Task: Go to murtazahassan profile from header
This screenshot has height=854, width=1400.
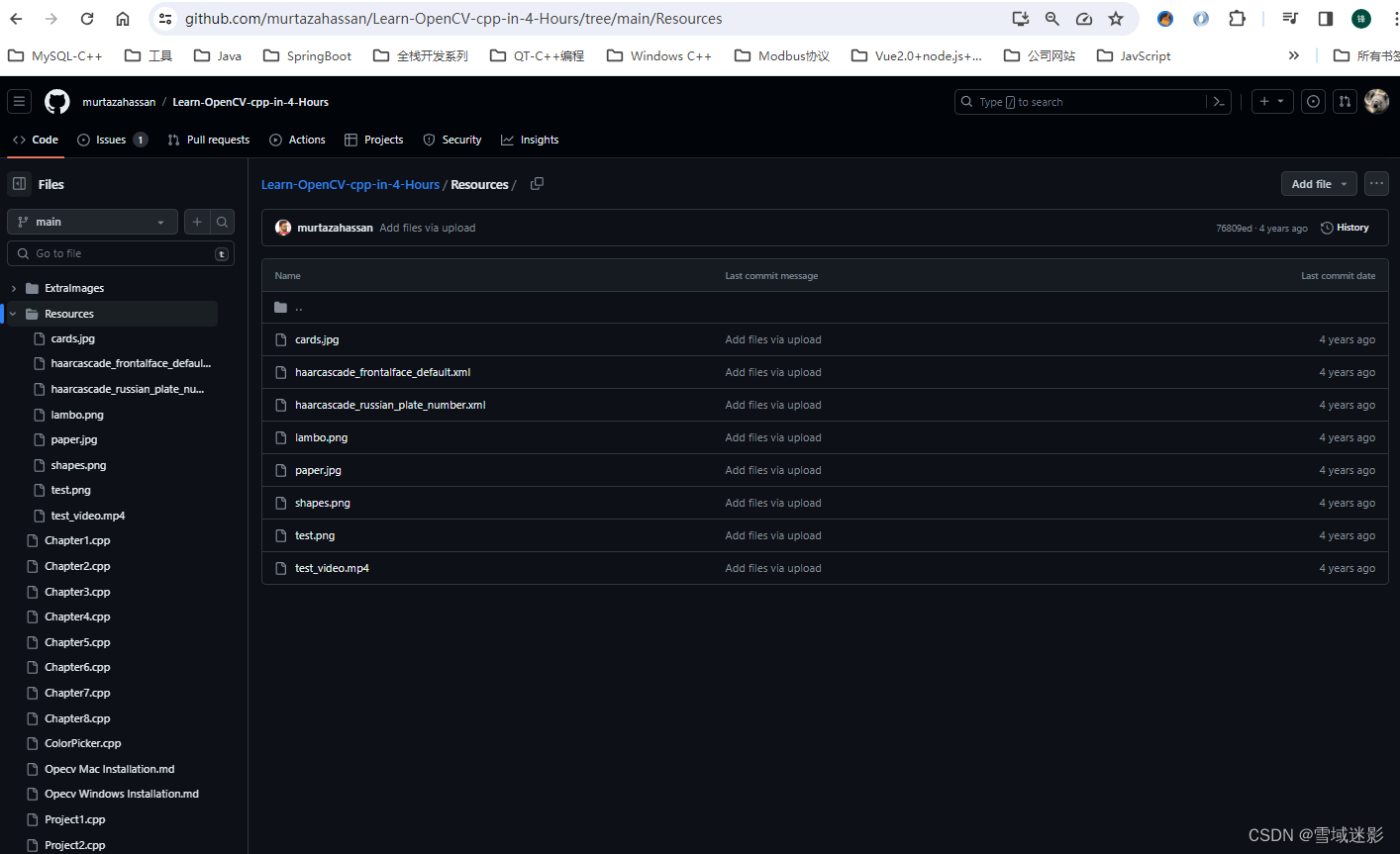Action: [x=119, y=102]
